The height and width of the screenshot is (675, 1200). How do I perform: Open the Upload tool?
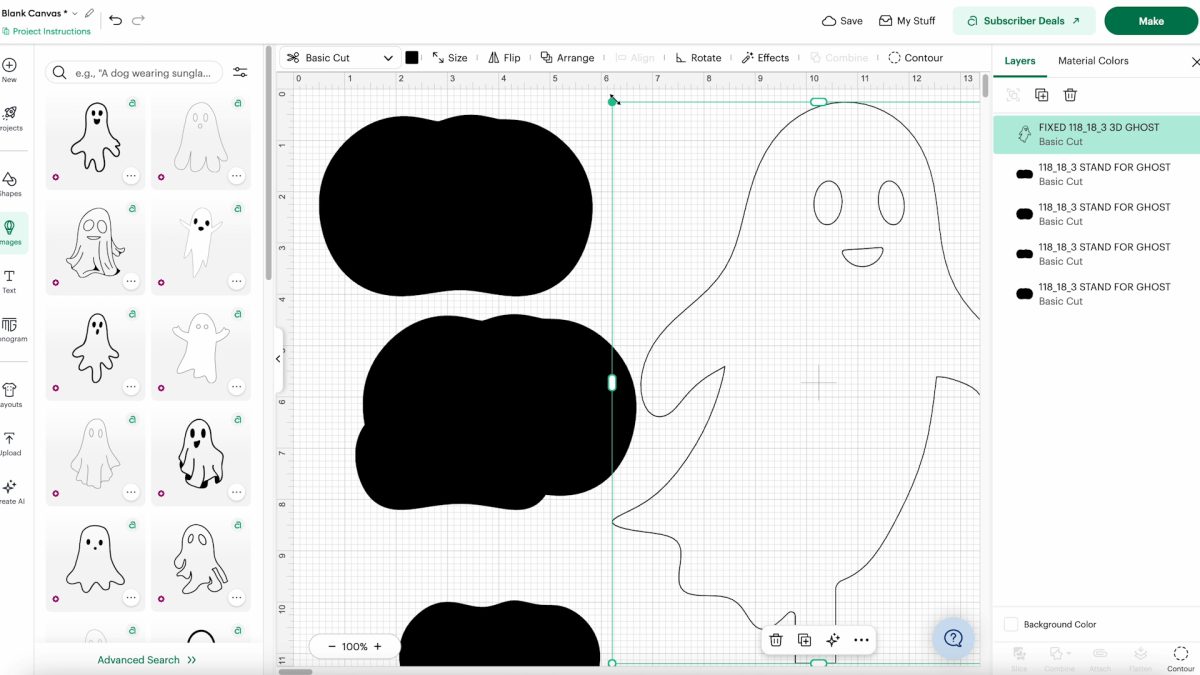(x=9, y=444)
